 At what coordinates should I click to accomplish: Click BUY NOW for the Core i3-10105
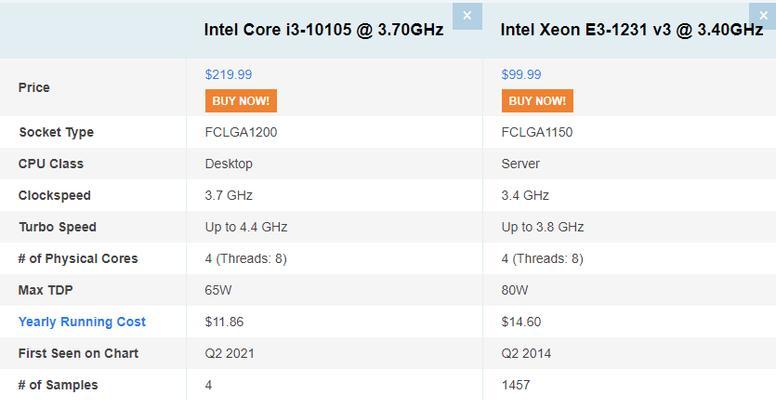click(x=241, y=101)
